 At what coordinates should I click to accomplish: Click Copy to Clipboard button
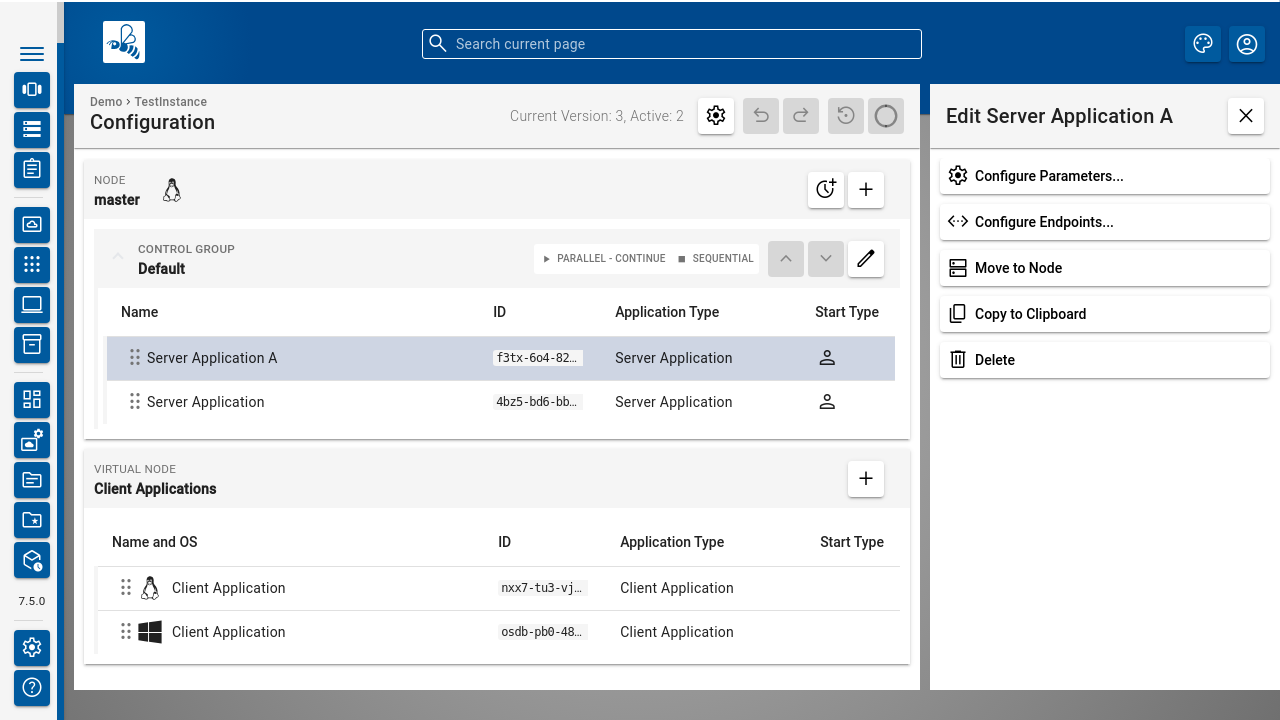click(1105, 314)
